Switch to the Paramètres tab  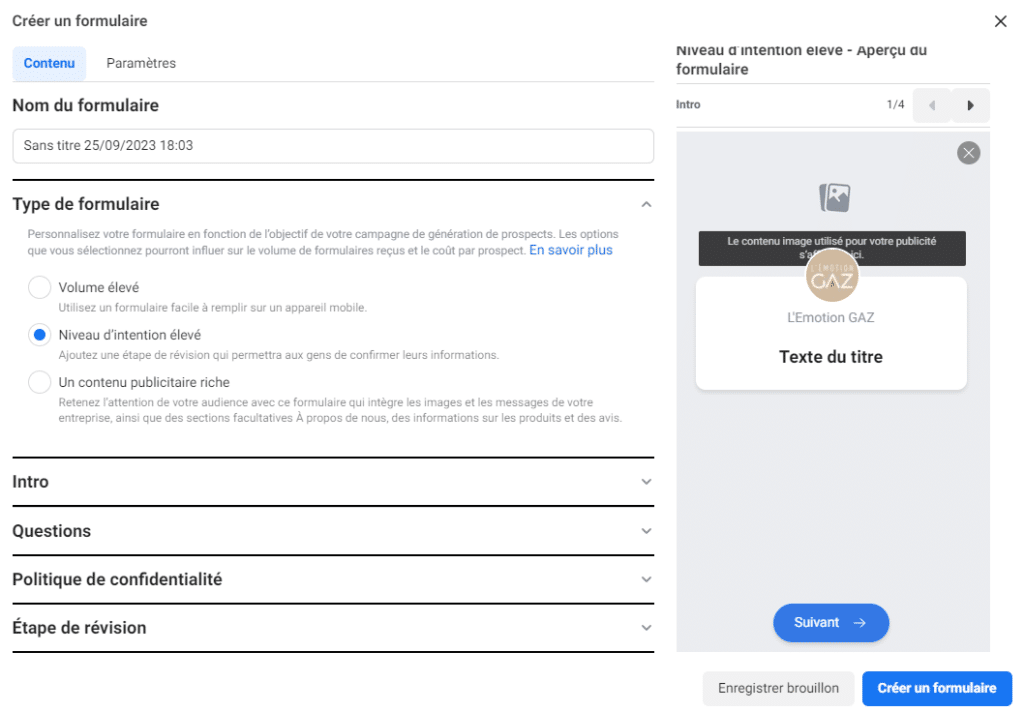[140, 63]
